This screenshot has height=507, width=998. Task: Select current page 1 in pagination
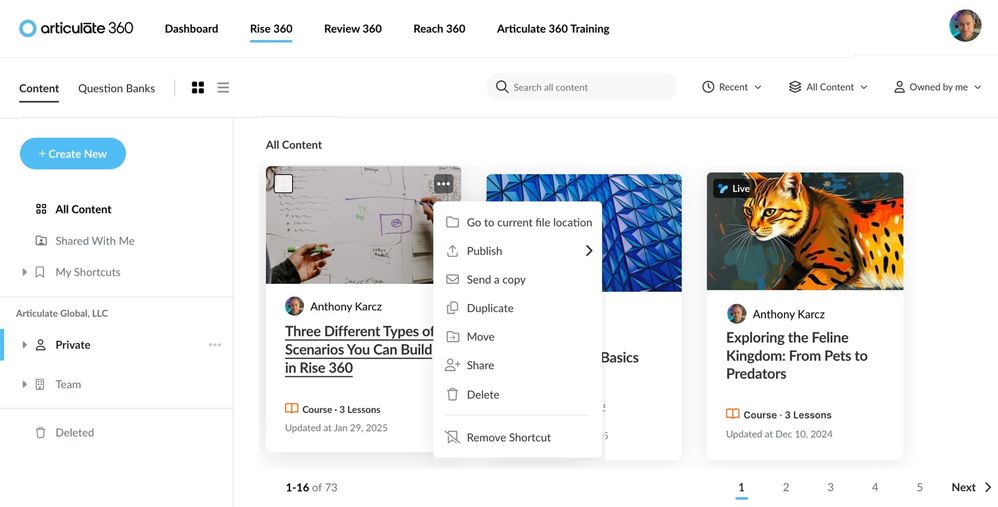[741, 487]
